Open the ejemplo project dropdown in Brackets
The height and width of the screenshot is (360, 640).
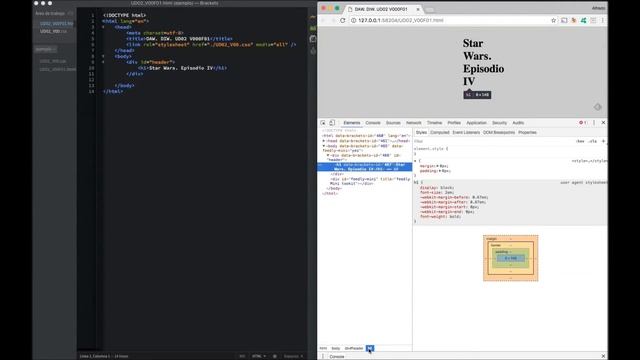pyautogui.click(x=45, y=49)
